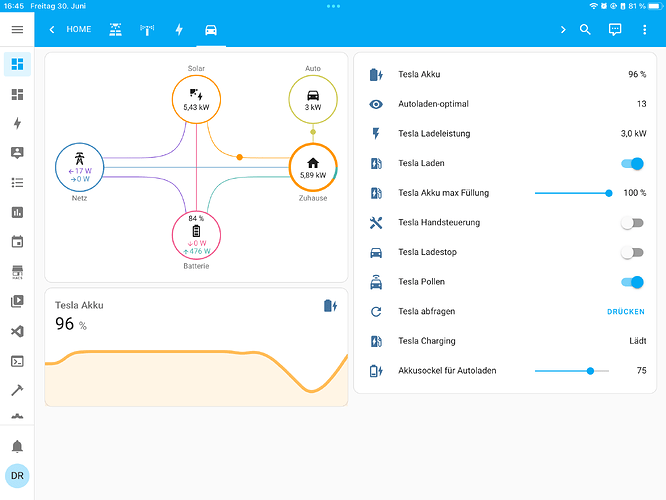Click the Tesla Handsteuerung tools icon
666x500 pixels.
pyautogui.click(x=376, y=223)
